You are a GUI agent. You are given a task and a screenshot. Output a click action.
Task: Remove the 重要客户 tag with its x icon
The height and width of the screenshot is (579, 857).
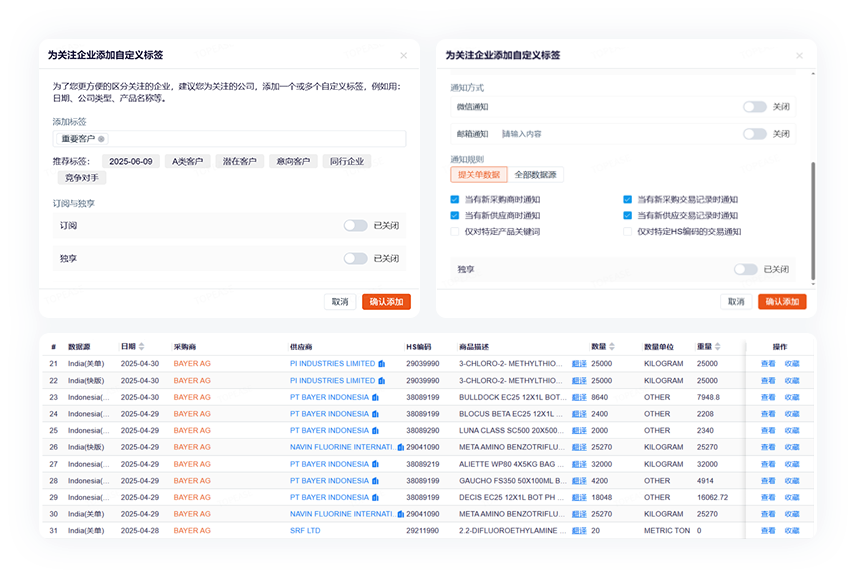coord(101,139)
